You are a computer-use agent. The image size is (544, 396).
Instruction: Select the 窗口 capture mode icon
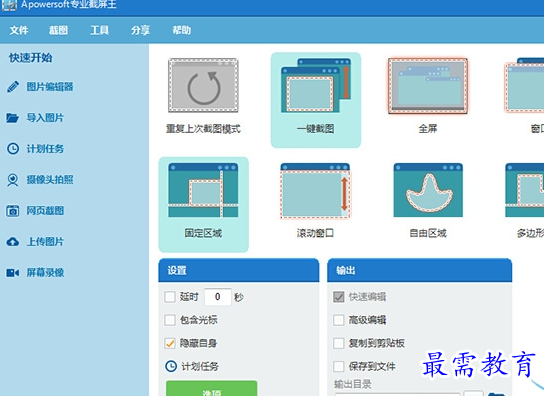click(x=525, y=85)
